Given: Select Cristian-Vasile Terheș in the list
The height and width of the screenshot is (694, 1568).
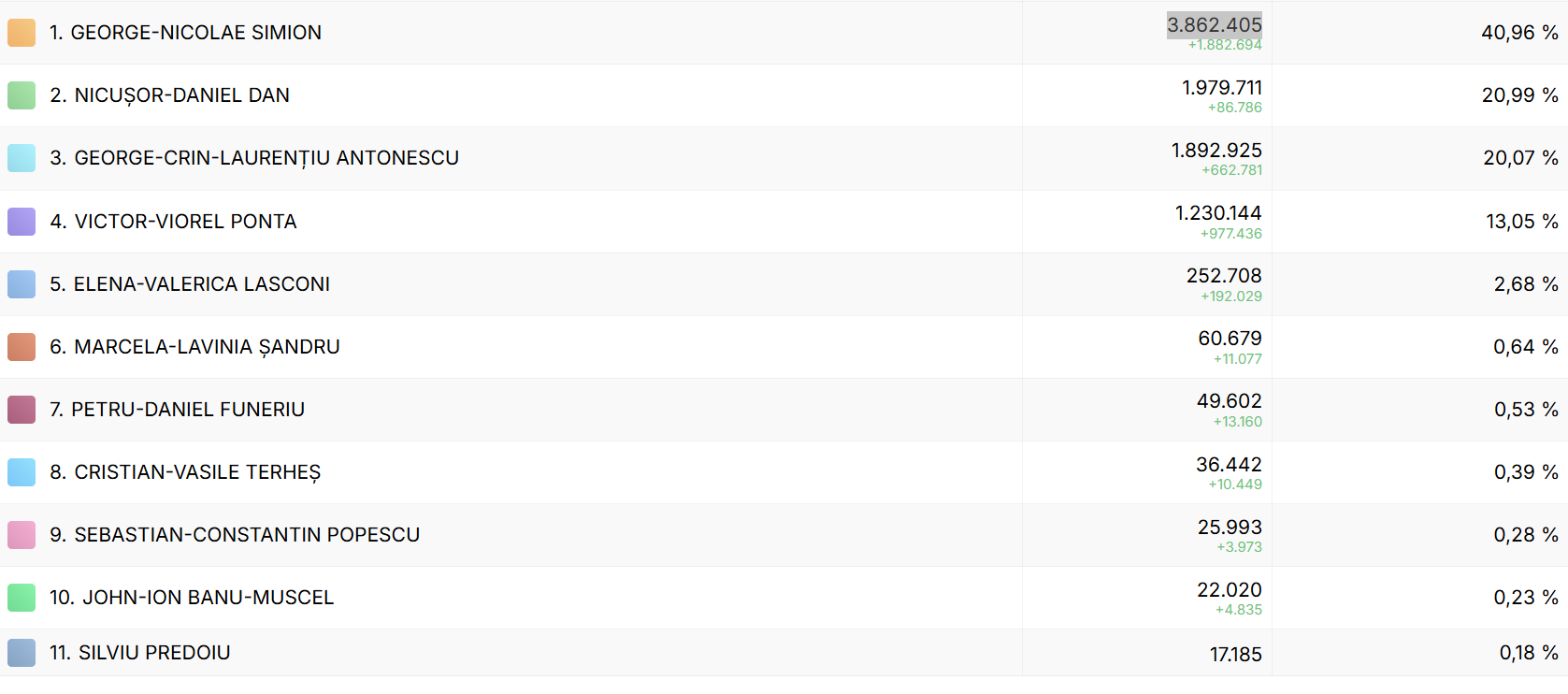Looking at the screenshot, I should click(x=185, y=472).
